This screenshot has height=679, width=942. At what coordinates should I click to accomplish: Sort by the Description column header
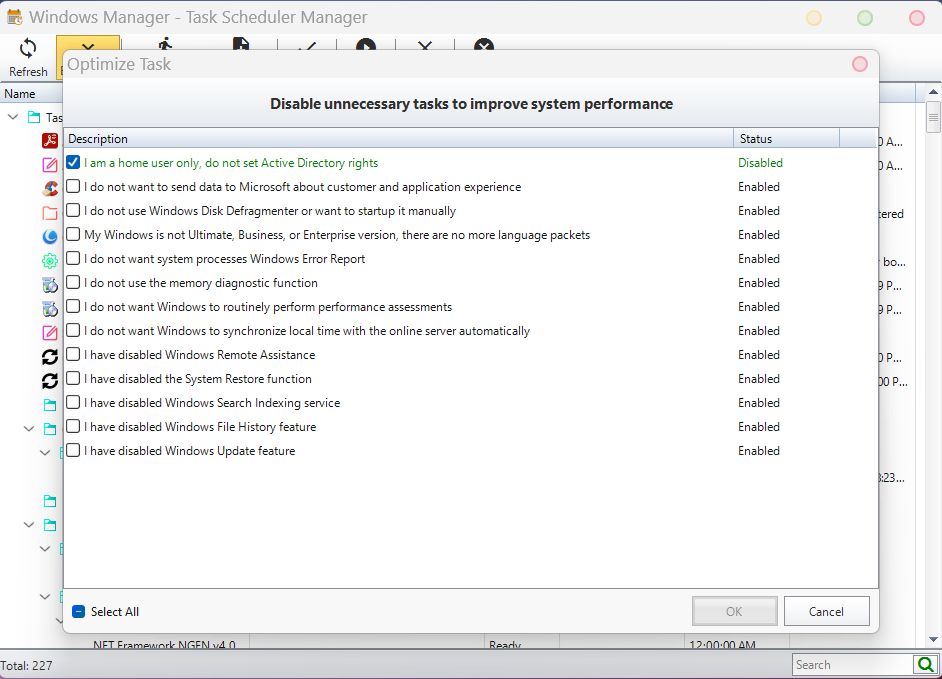pos(398,139)
